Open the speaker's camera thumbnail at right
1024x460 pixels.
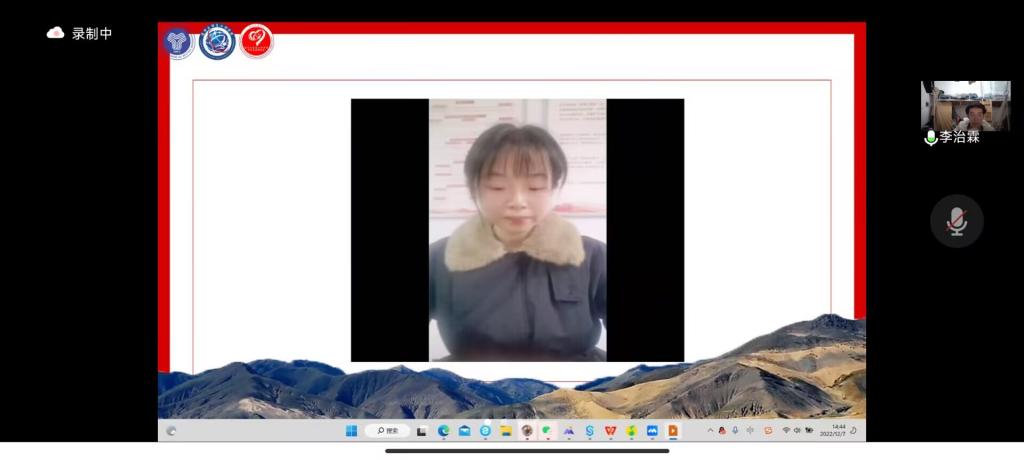point(965,106)
